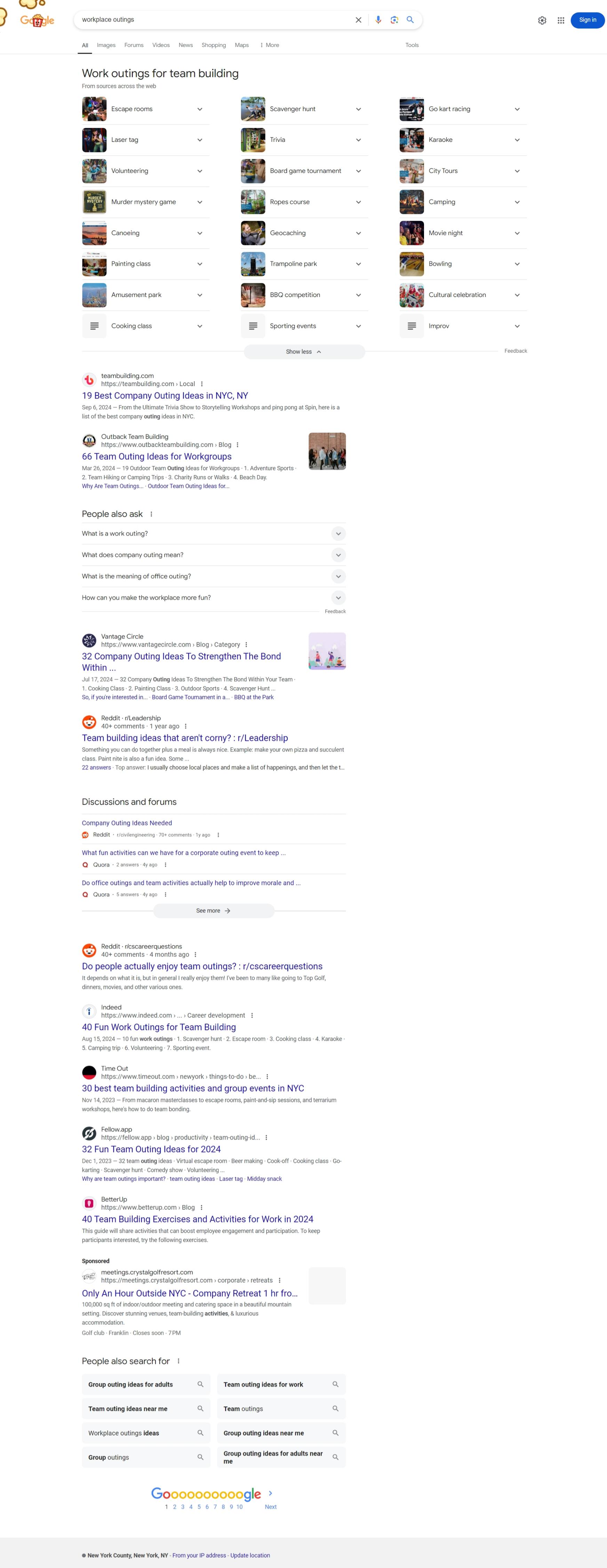Click the Vantage Circle result thumbnail
The width and height of the screenshot is (607, 1568).
pos(327,651)
